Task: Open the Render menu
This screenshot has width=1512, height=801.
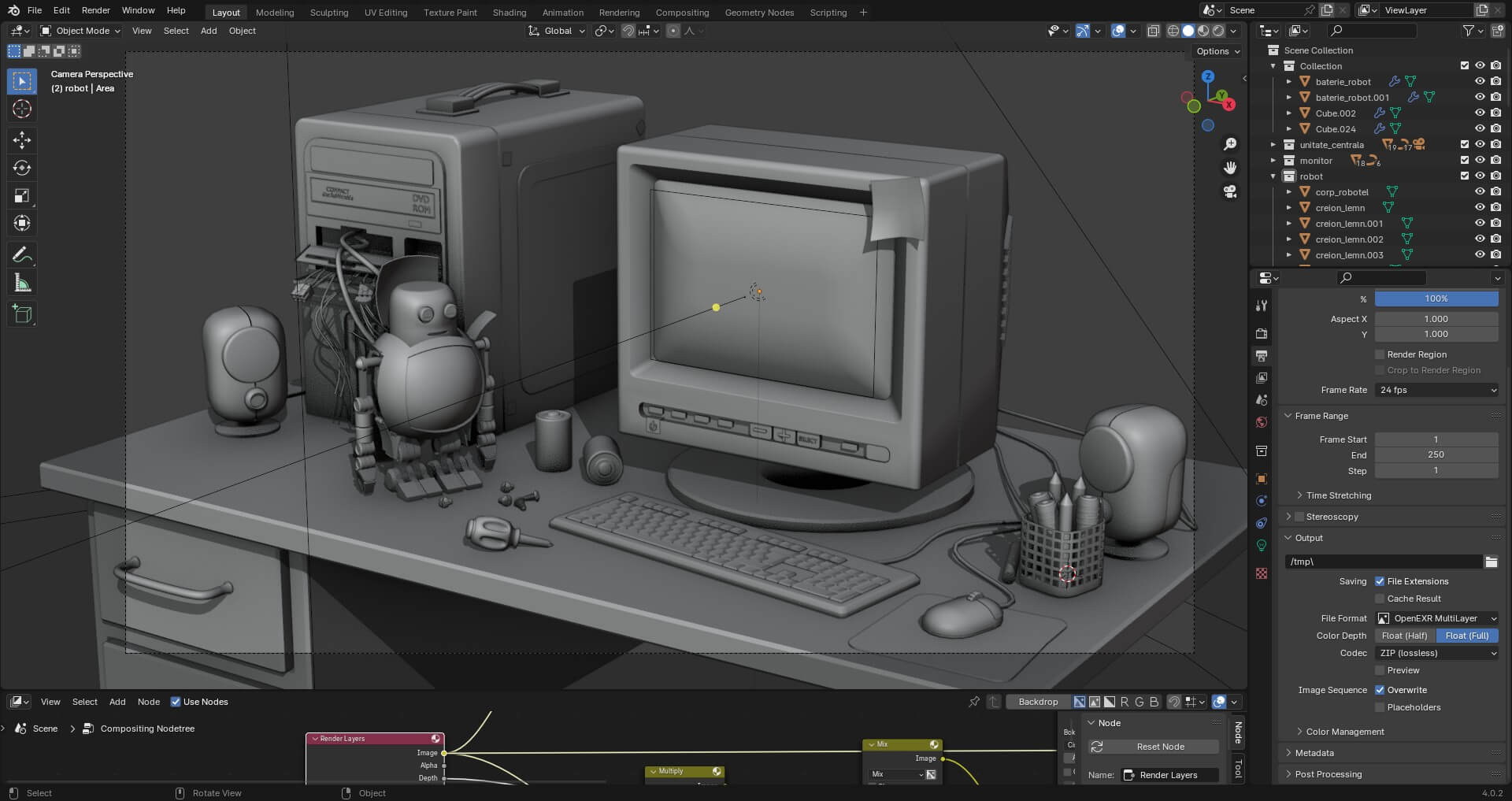Action: tap(95, 10)
